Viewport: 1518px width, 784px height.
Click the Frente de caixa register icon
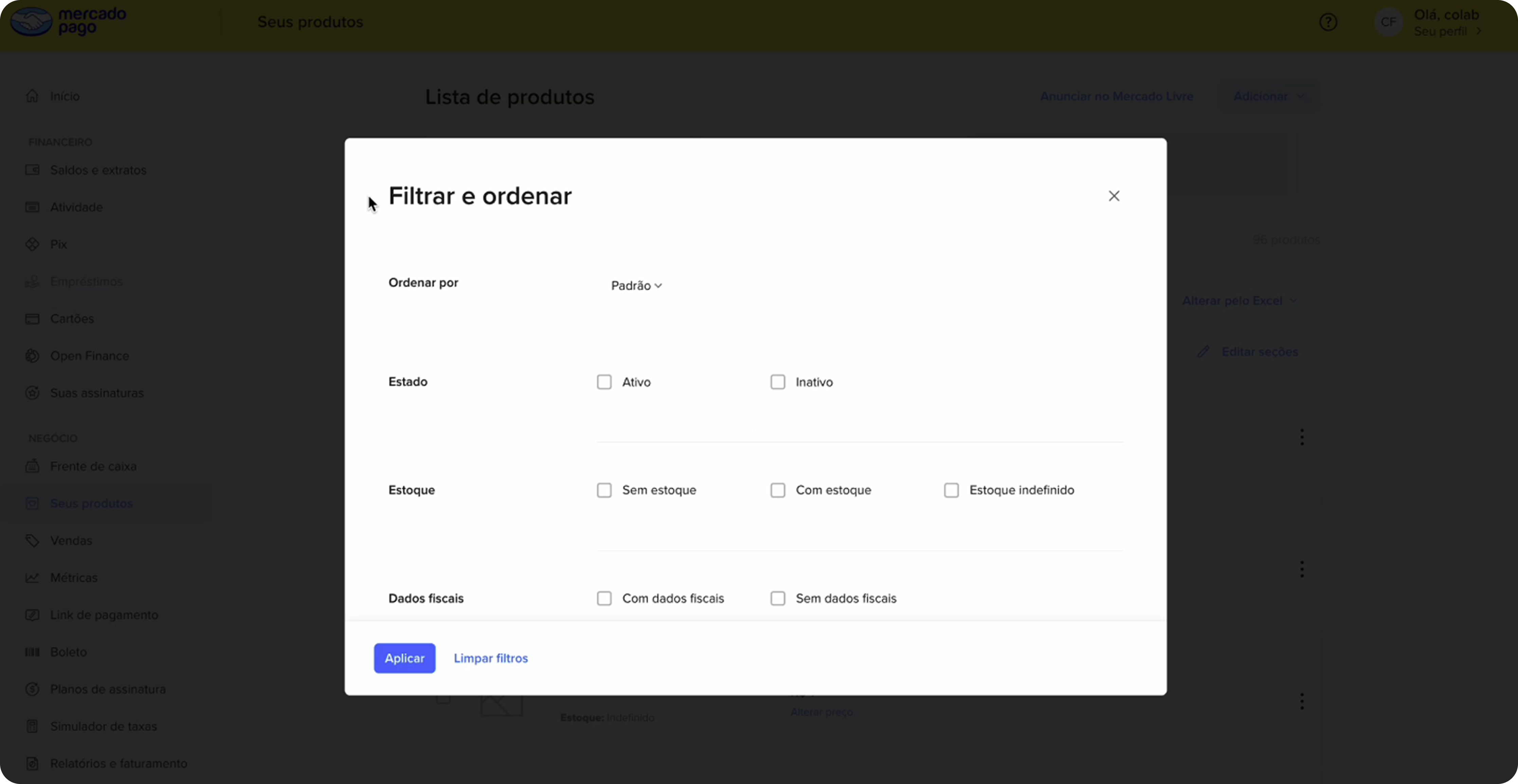click(32, 467)
